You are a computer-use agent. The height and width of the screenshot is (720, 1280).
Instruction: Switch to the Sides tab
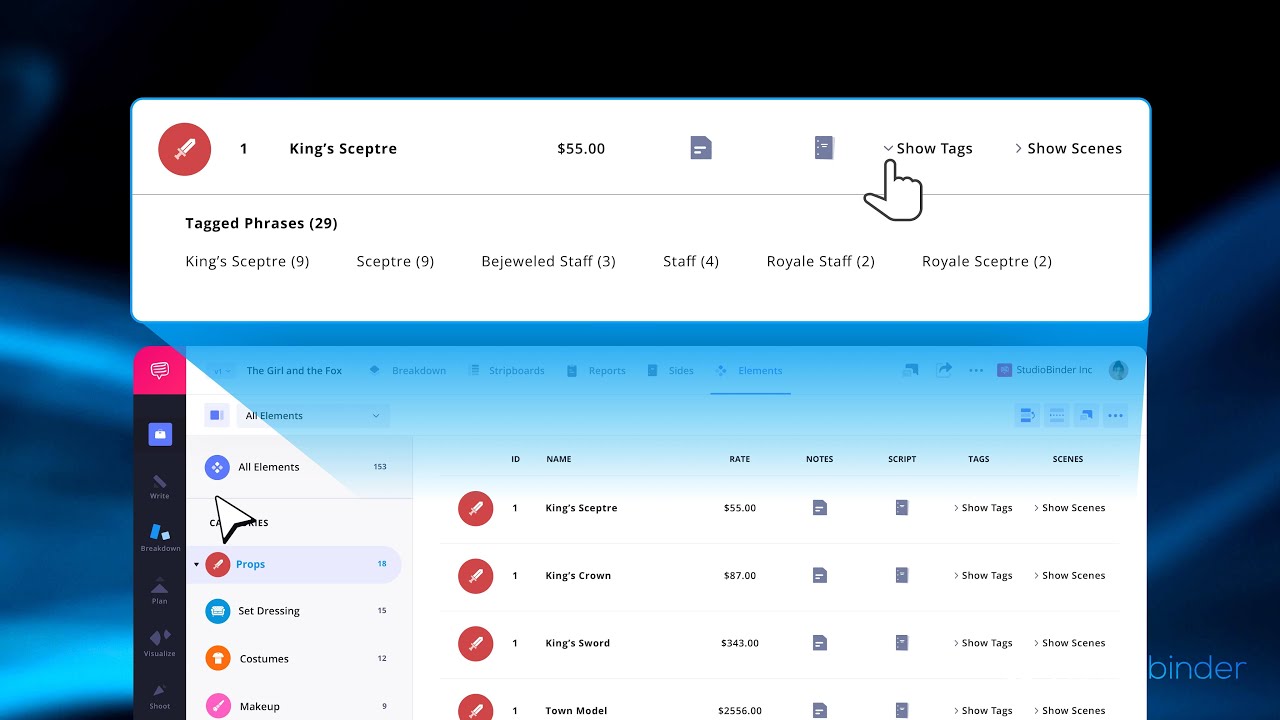pyautogui.click(x=671, y=370)
